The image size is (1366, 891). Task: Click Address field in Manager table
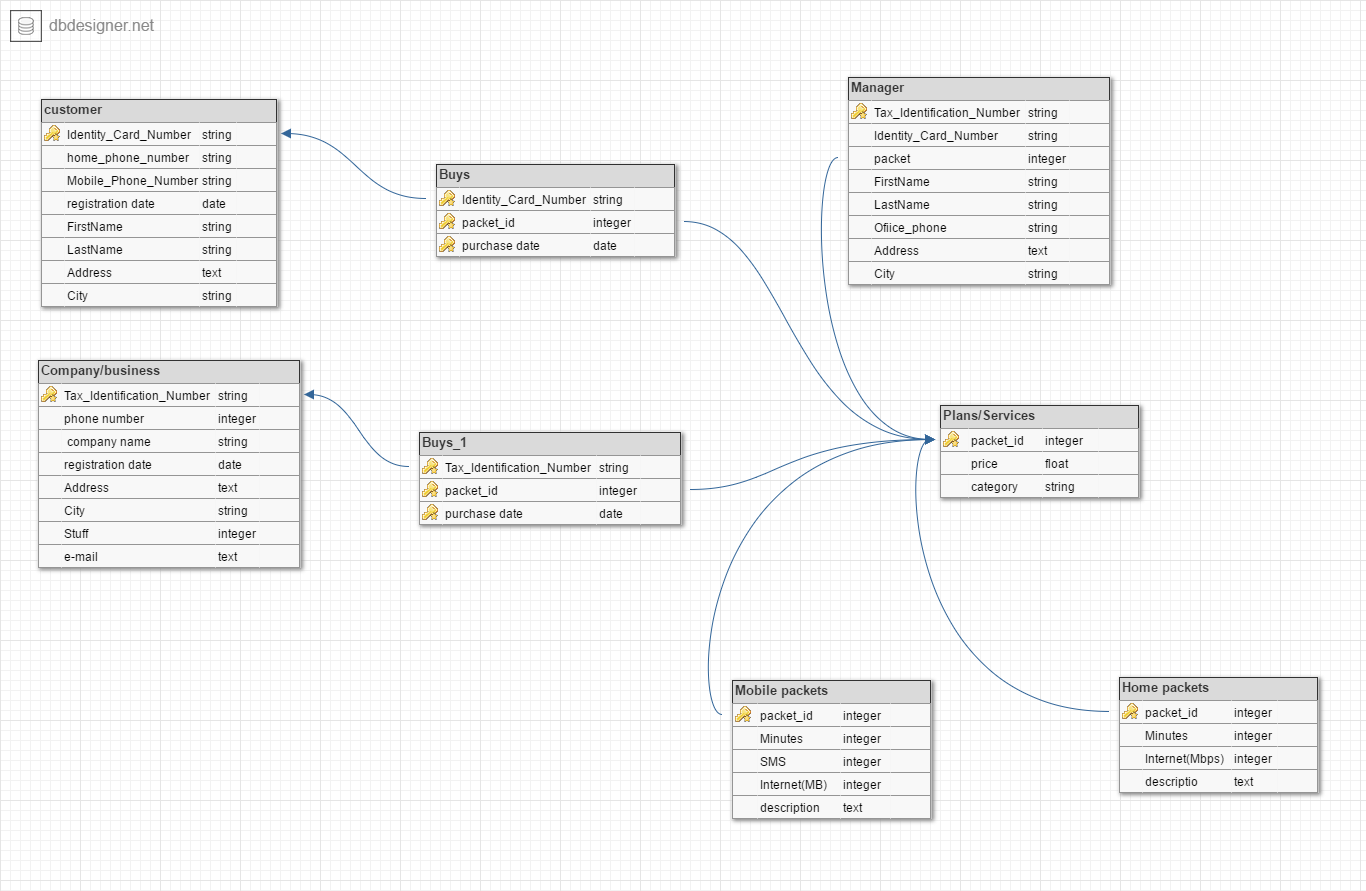[979, 251]
